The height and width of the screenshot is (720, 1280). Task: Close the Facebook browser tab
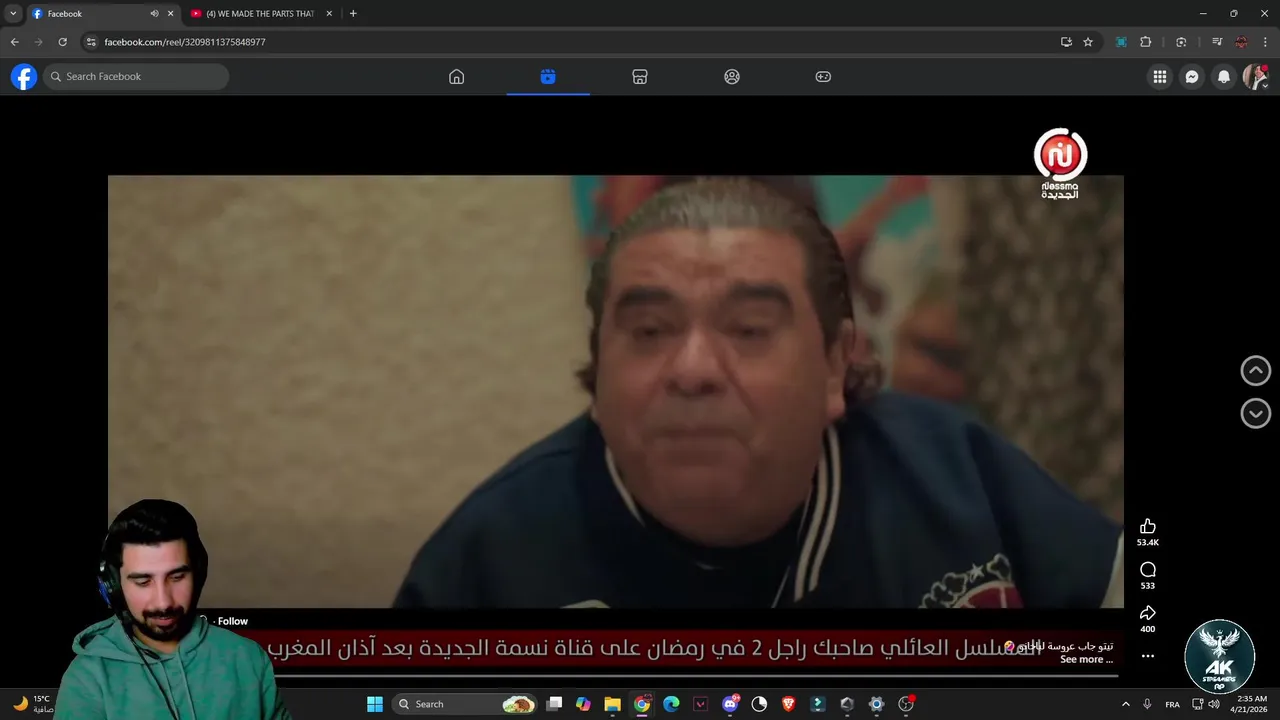[x=170, y=14]
